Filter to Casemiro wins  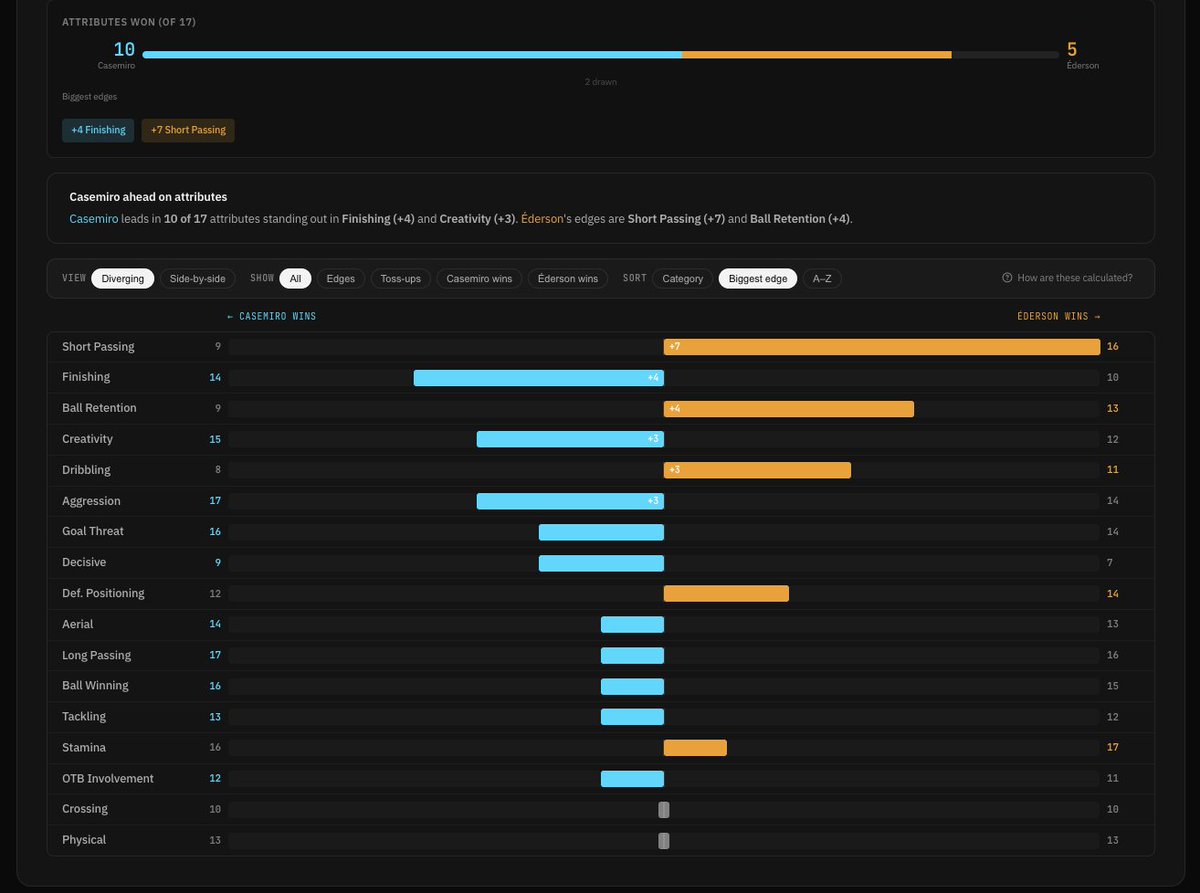479,278
